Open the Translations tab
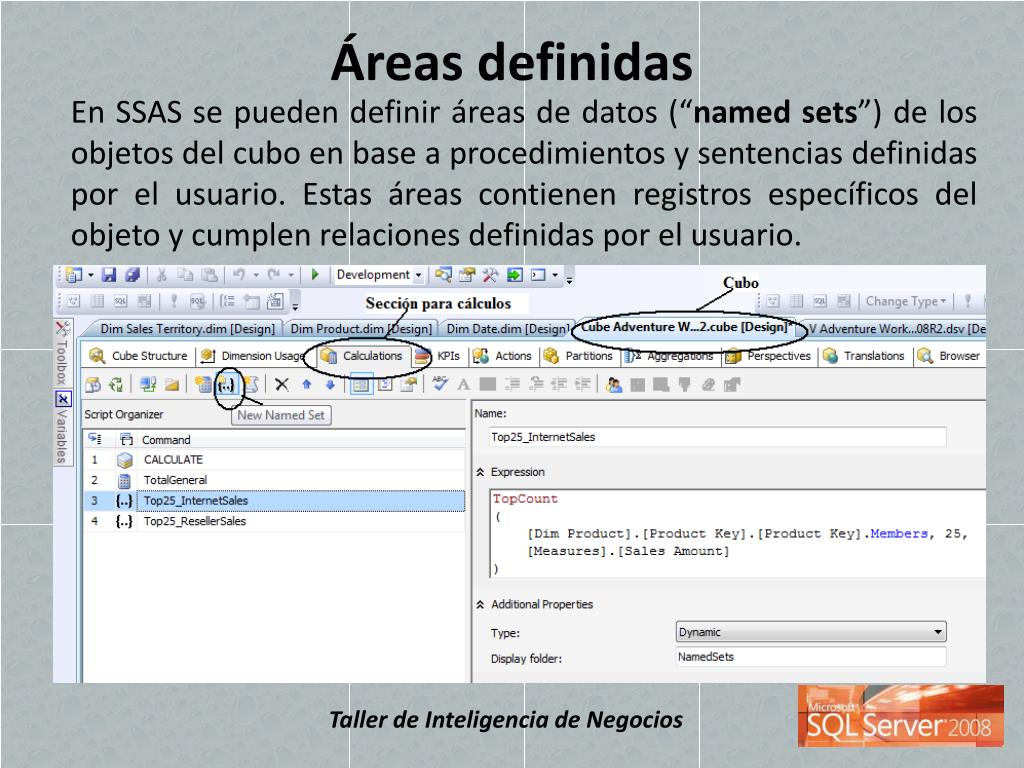Screen dimensions: 1024x768 tap(864, 356)
